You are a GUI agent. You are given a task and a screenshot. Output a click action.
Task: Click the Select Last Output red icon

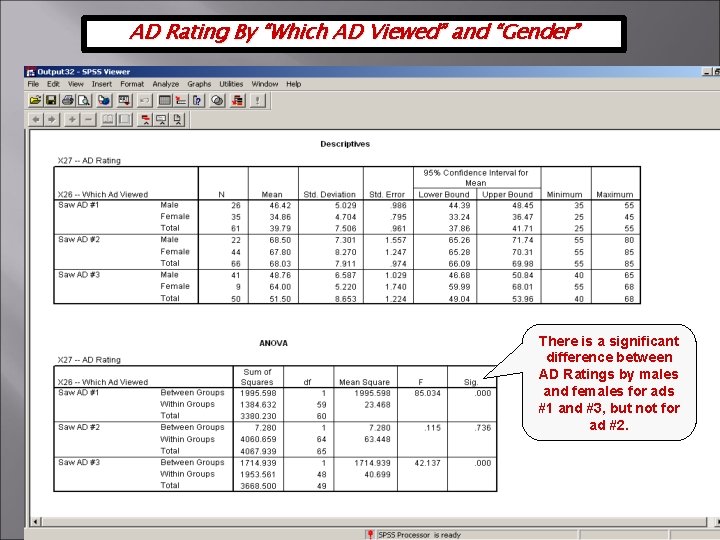click(x=237, y=100)
